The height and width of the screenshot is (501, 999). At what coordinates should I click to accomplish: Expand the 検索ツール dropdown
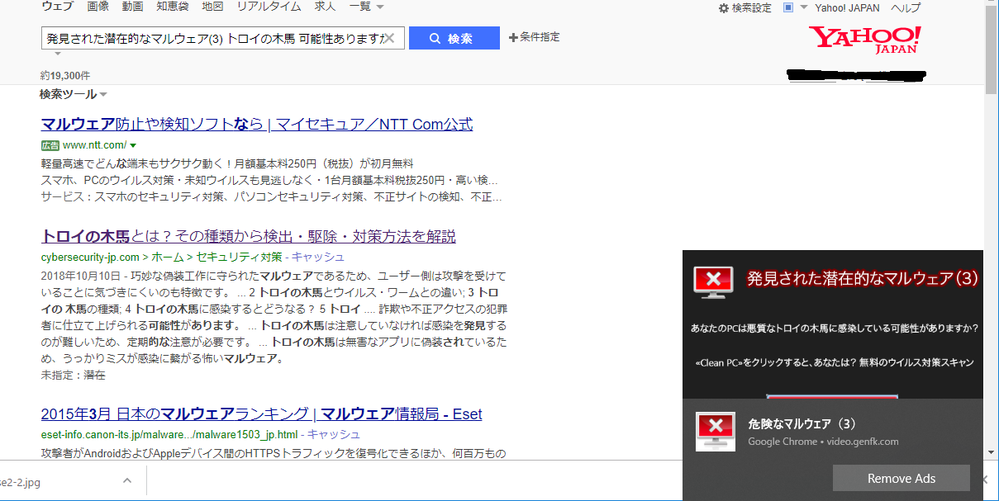pyautogui.click(x=73, y=94)
